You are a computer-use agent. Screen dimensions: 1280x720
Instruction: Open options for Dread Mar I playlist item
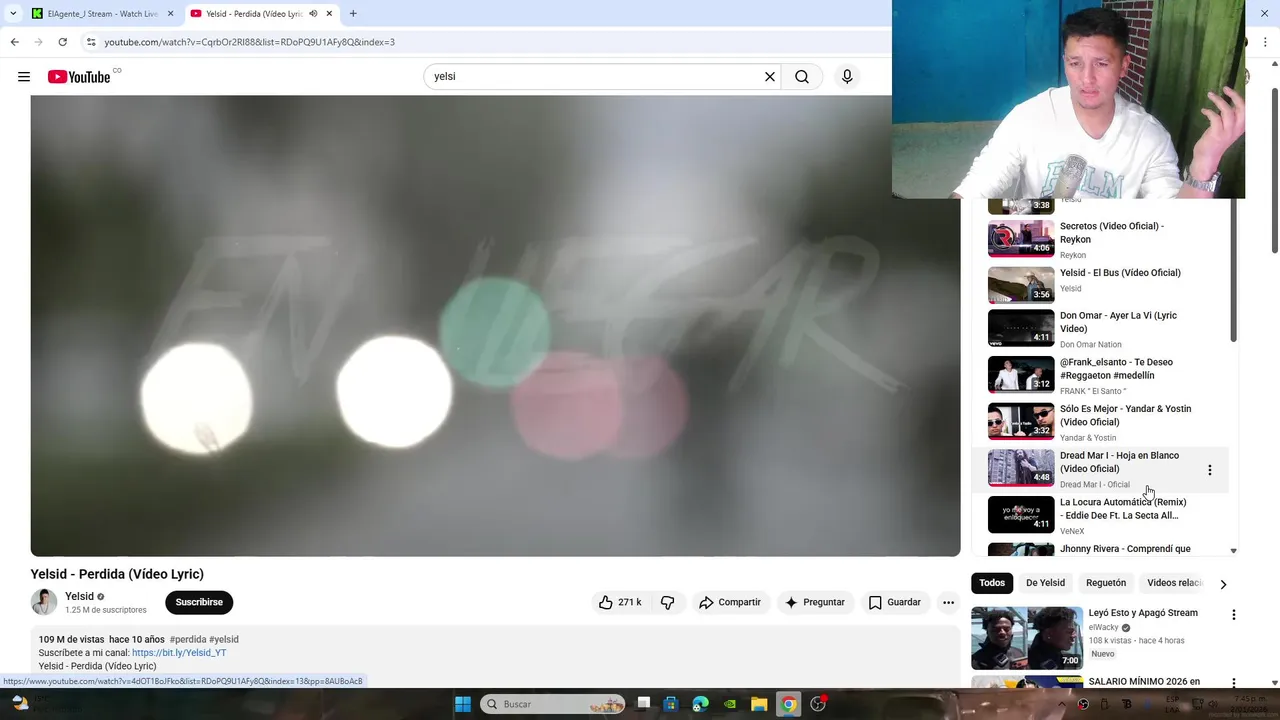click(1209, 470)
